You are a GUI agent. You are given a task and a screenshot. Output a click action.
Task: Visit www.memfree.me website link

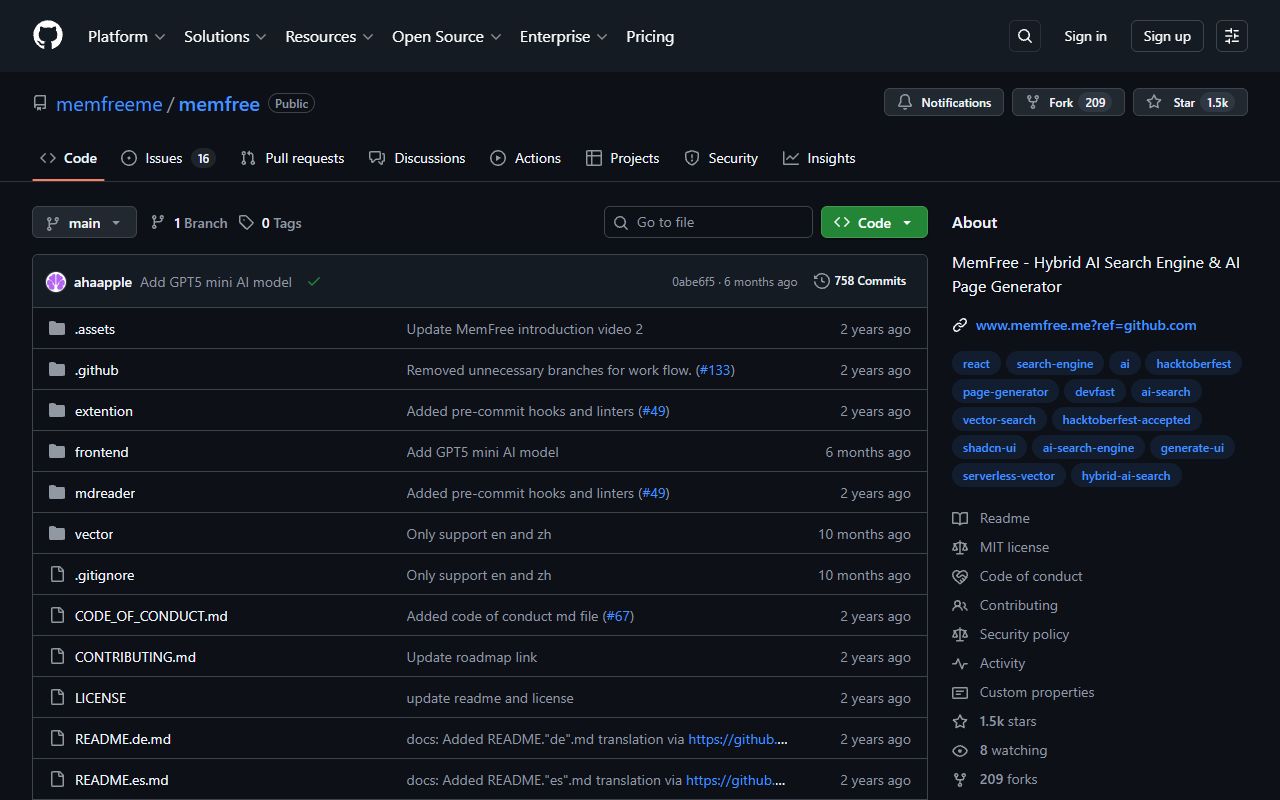(1086, 324)
